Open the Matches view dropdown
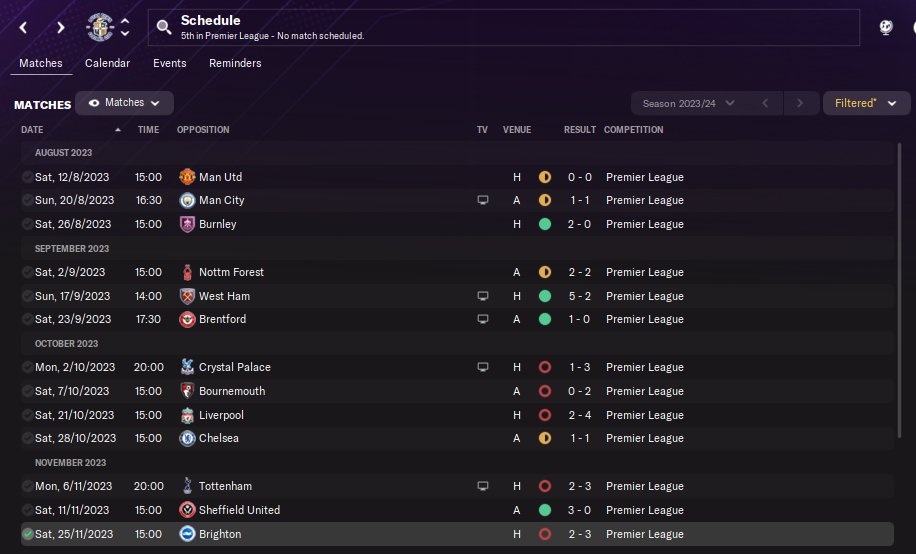 tap(125, 103)
